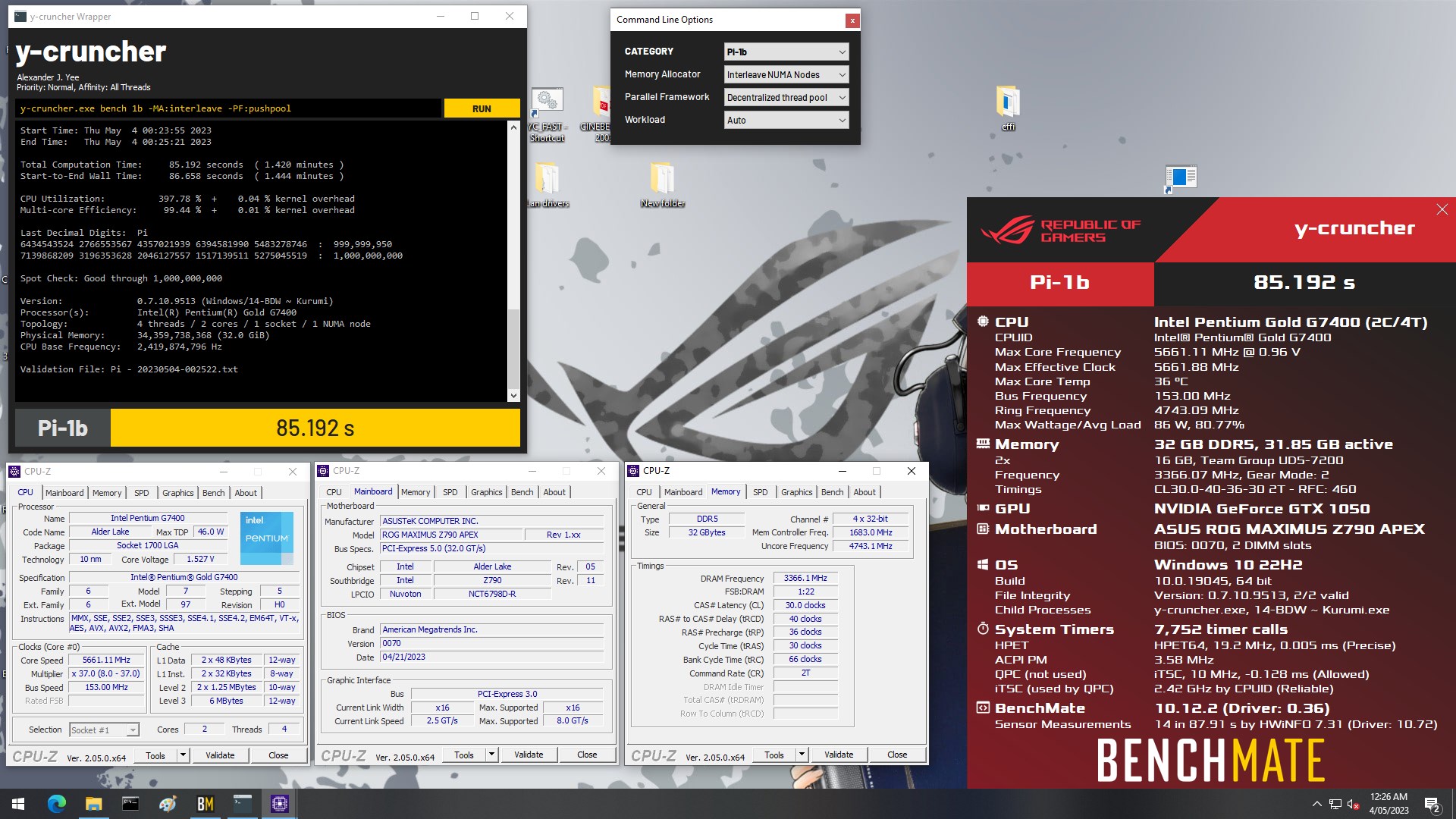Switch to CPU tab in Memory CPU-Z window
The height and width of the screenshot is (819, 1456).
[x=644, y=492]
